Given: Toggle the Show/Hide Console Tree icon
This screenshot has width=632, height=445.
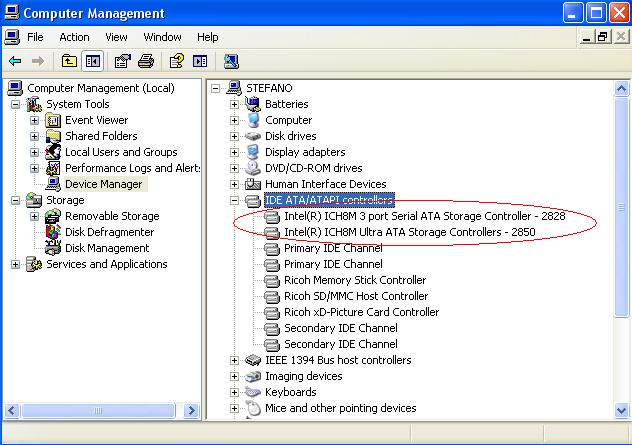Looking at the screenshot, I should click(x=93, y=61).
